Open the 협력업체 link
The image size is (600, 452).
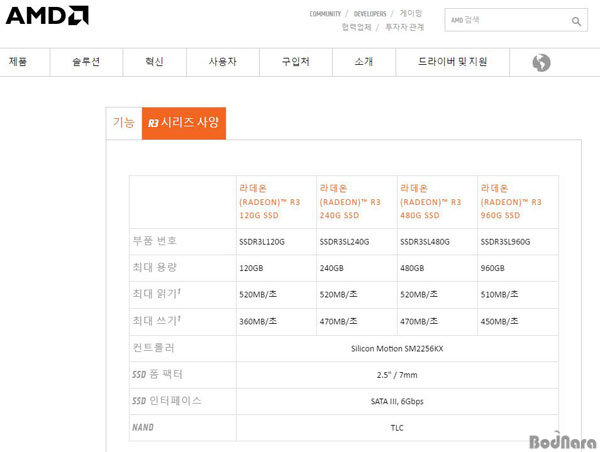(x=356, y=27)
